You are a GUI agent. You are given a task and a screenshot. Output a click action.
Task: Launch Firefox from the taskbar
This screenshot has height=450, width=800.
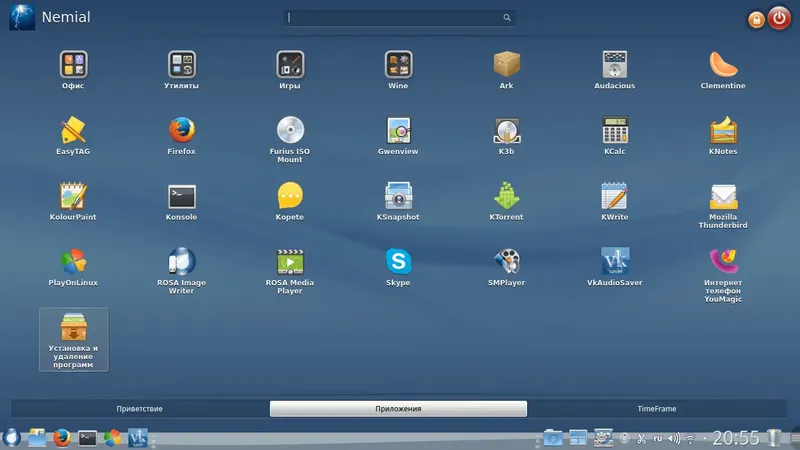point(62,437)
